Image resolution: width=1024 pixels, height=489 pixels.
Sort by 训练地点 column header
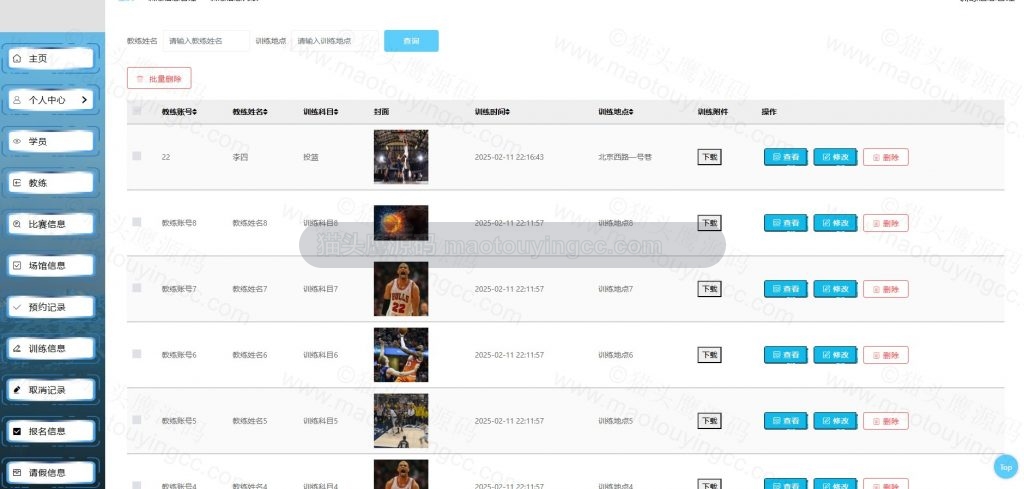pos(616,112)
